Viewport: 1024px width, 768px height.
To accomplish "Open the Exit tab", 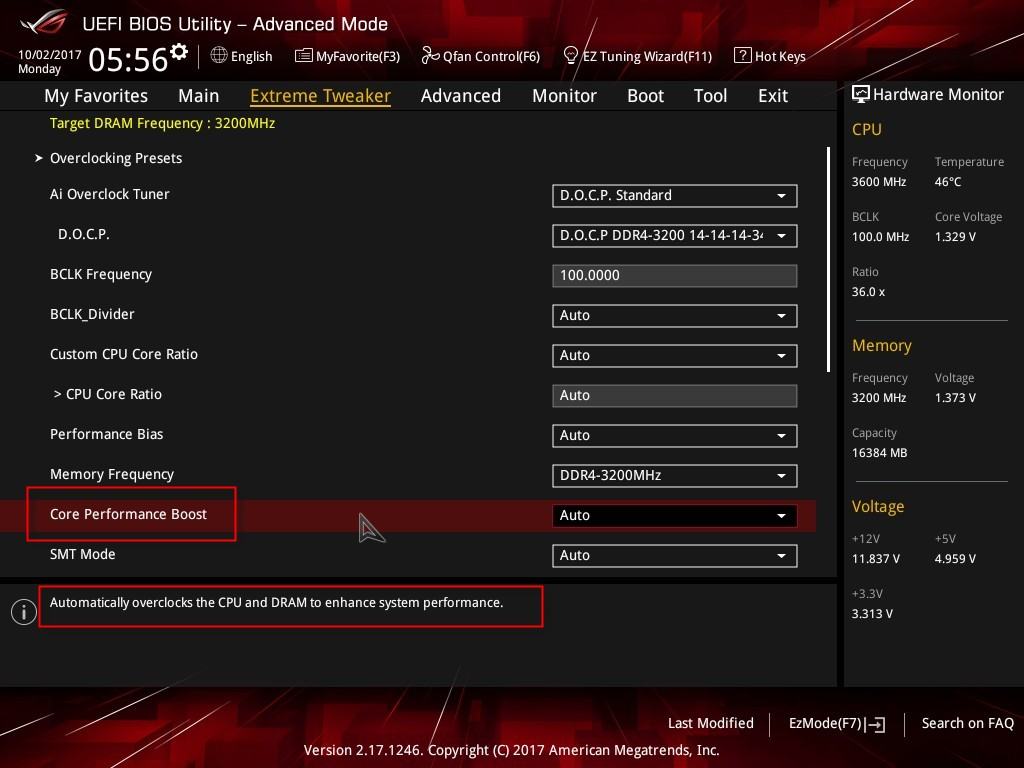I will click(773, 96).
